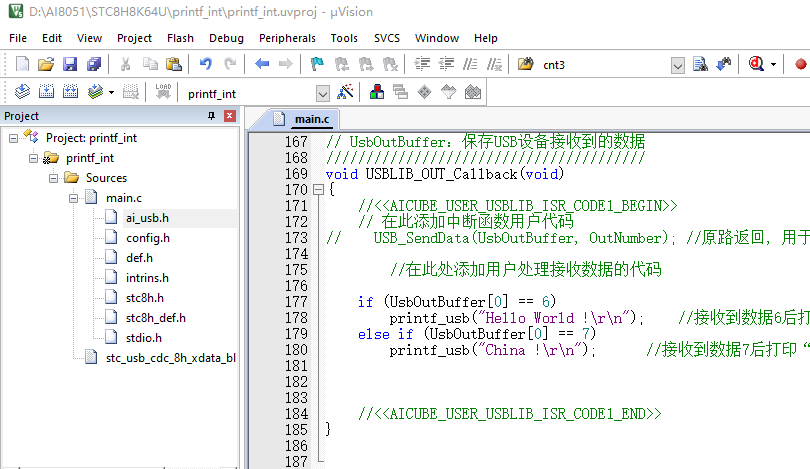
Task: Paste from clipboard icon
Action: (x=174, y=64)
